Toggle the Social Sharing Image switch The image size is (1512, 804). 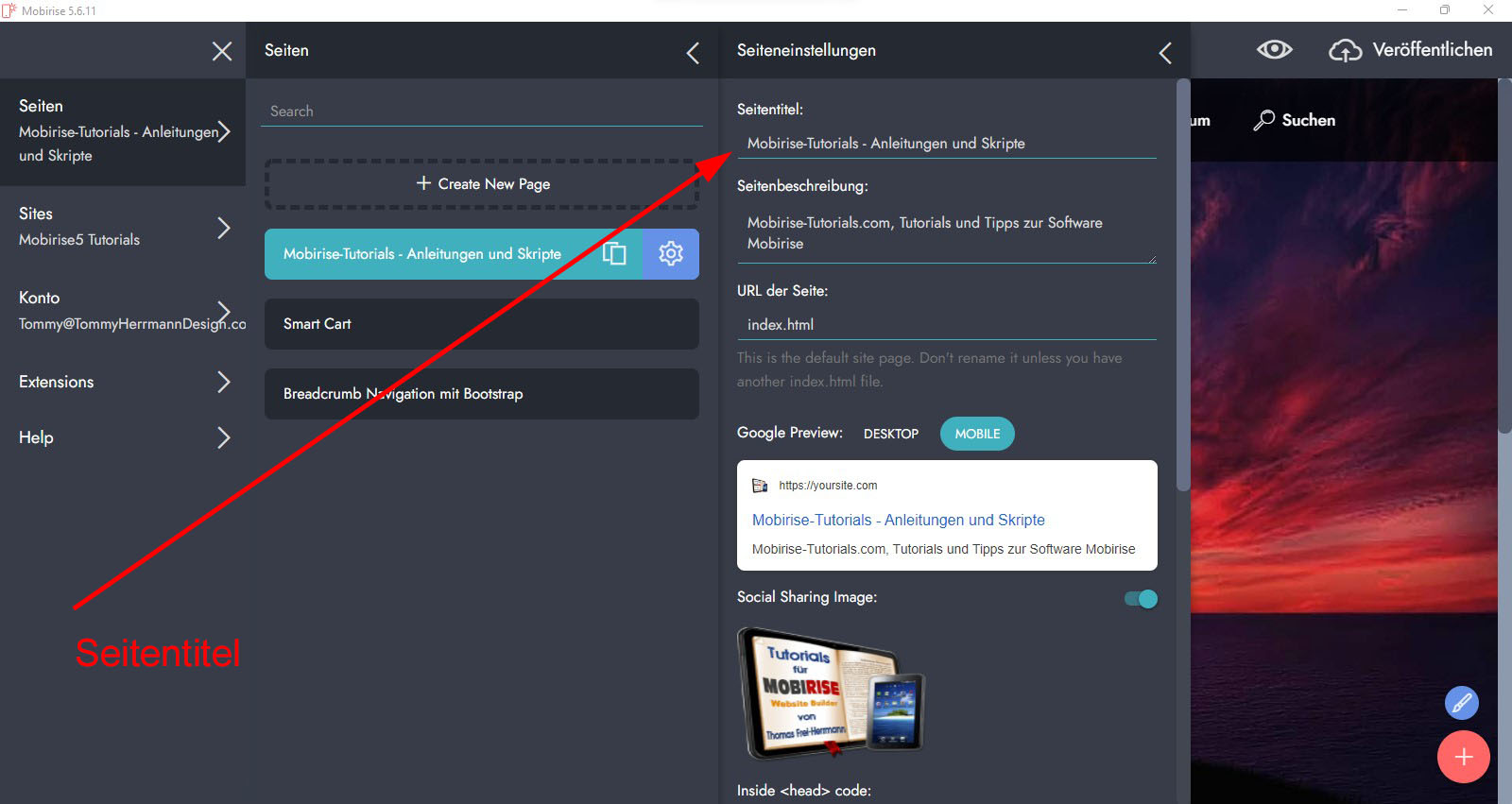tap(1141, 599)
